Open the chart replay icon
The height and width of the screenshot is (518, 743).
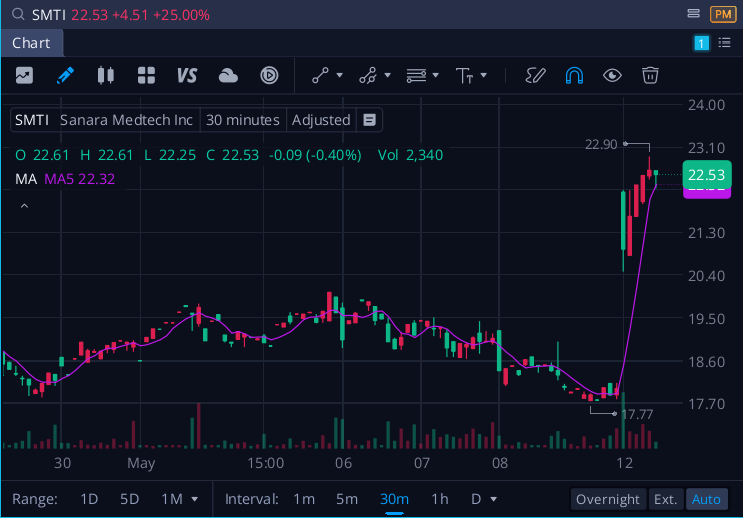tap(269, 75)
